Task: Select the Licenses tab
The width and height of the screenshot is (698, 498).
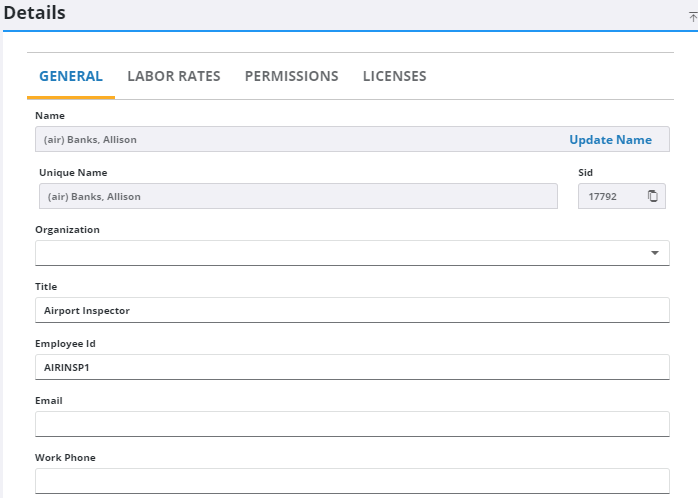Action: 394,76
